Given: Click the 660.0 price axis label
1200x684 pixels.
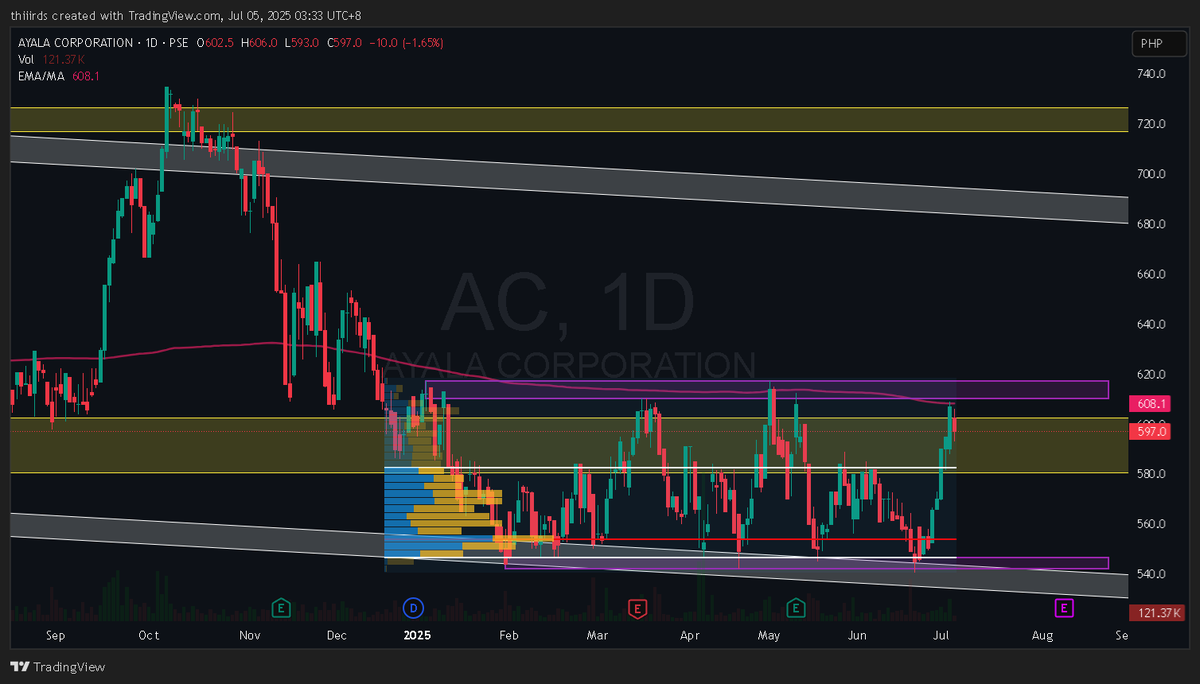Looking at the screenshot, I should point(1152,274).
